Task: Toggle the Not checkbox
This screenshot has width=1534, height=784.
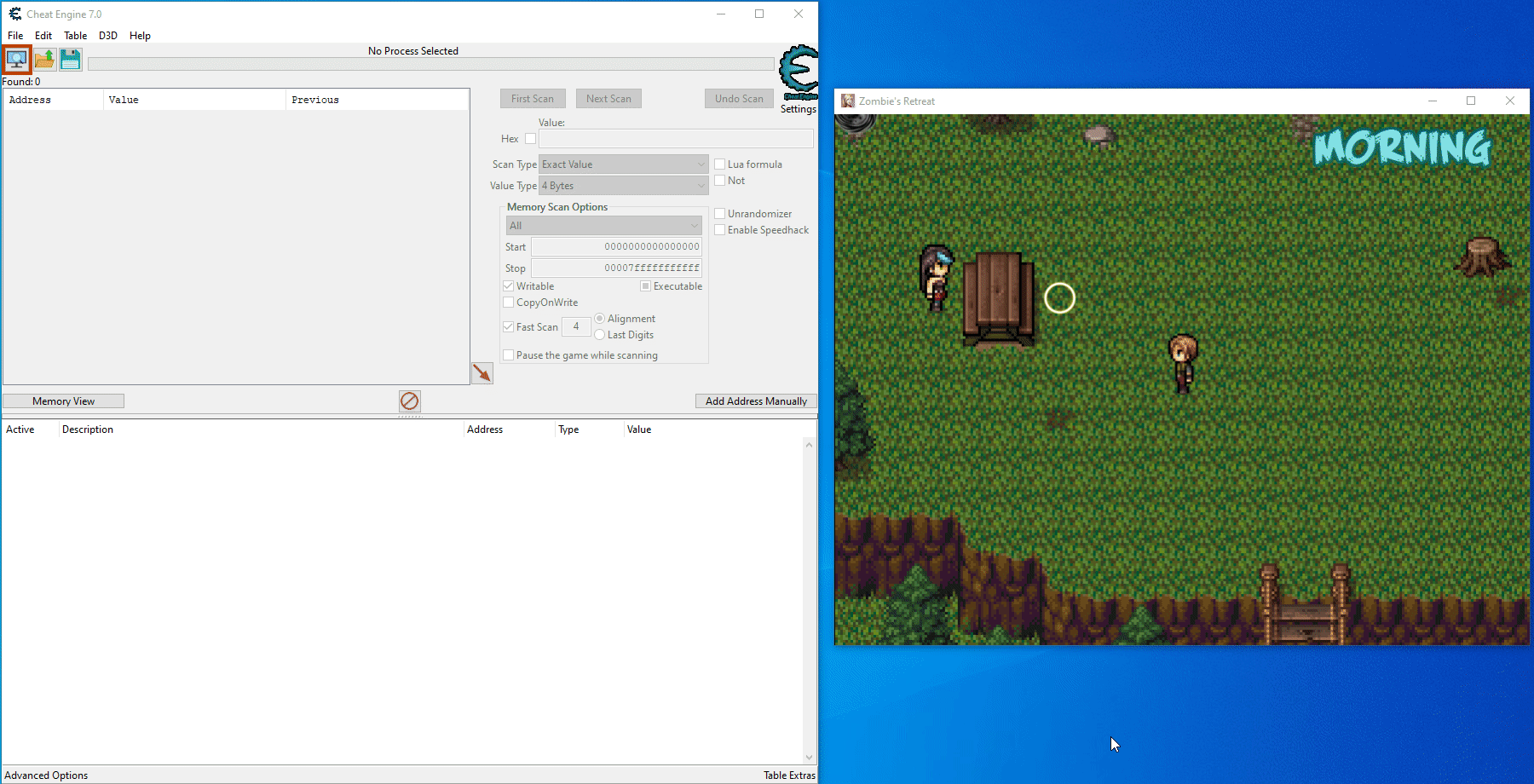Action: click(x=719, y=180)
